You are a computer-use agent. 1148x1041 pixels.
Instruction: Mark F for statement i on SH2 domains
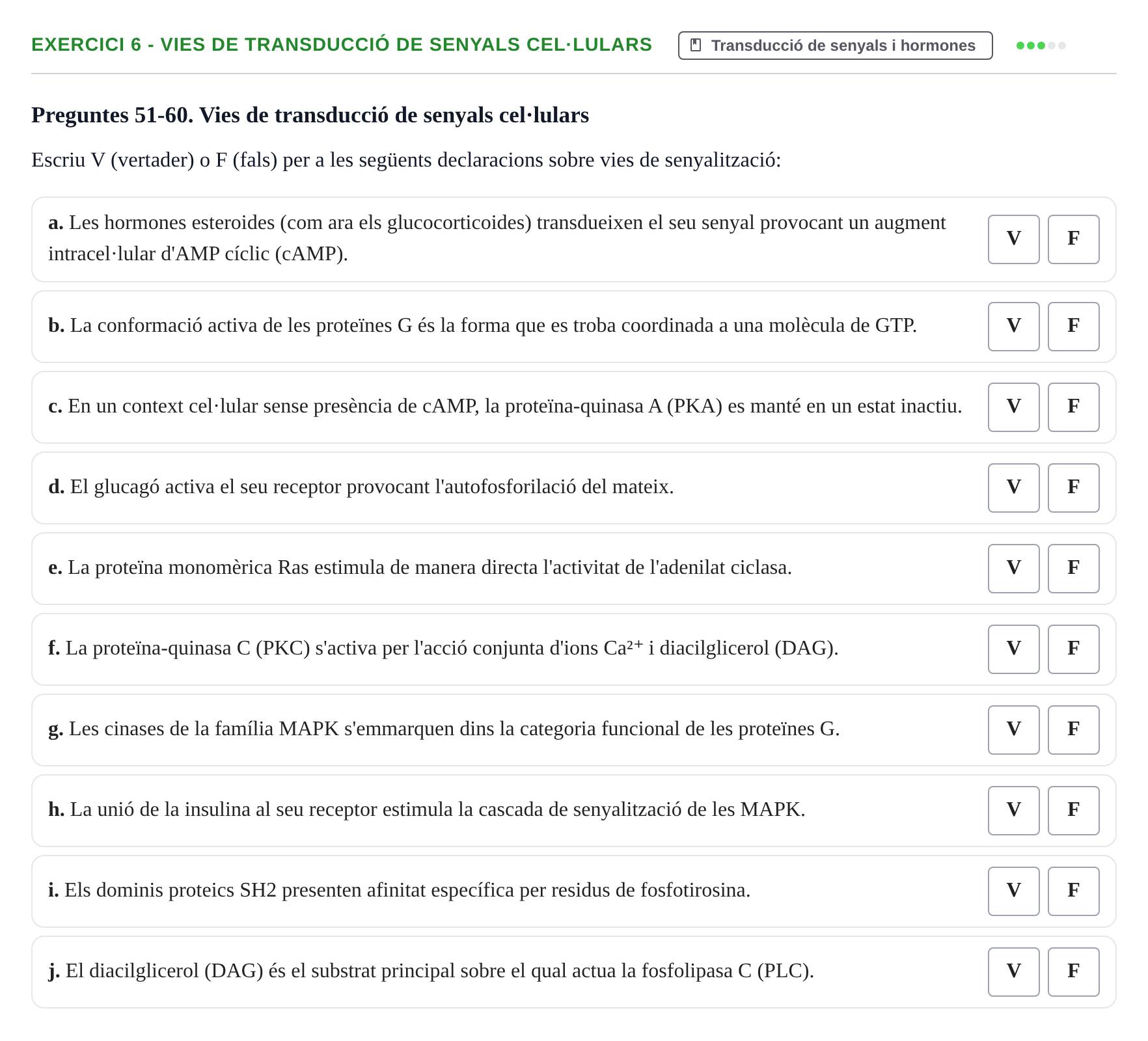pos(1073,891)
